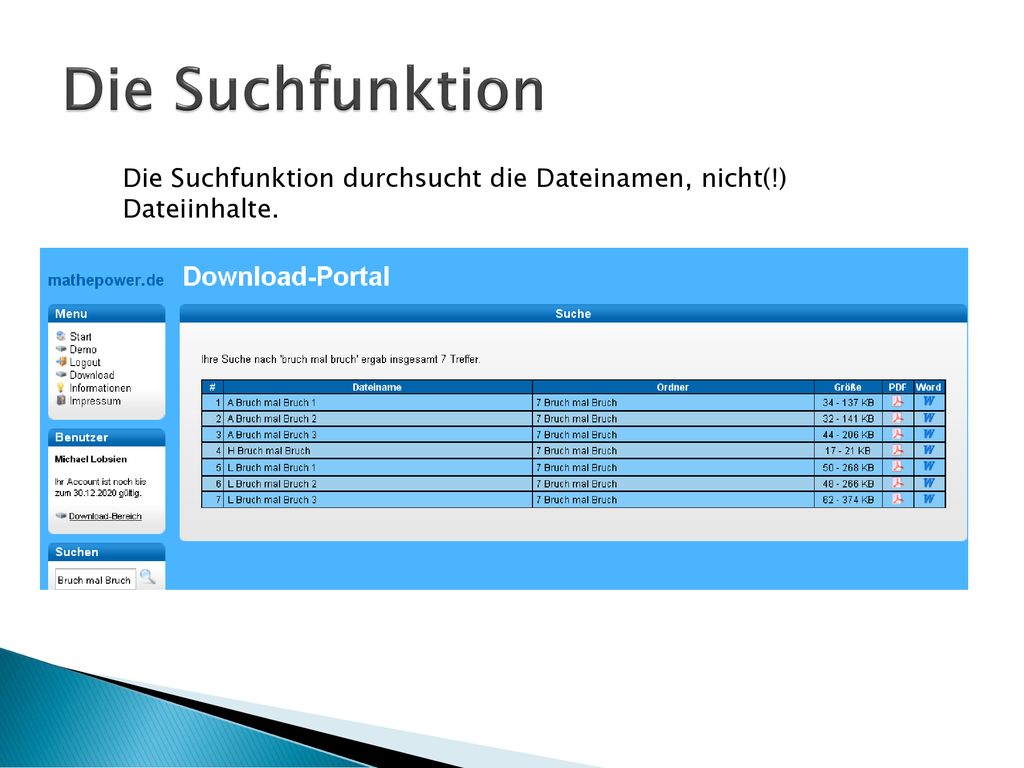The width and height of the screenshot is (1024, 768).
Task: Click folder cell in row 1
Action: [673, 402]
